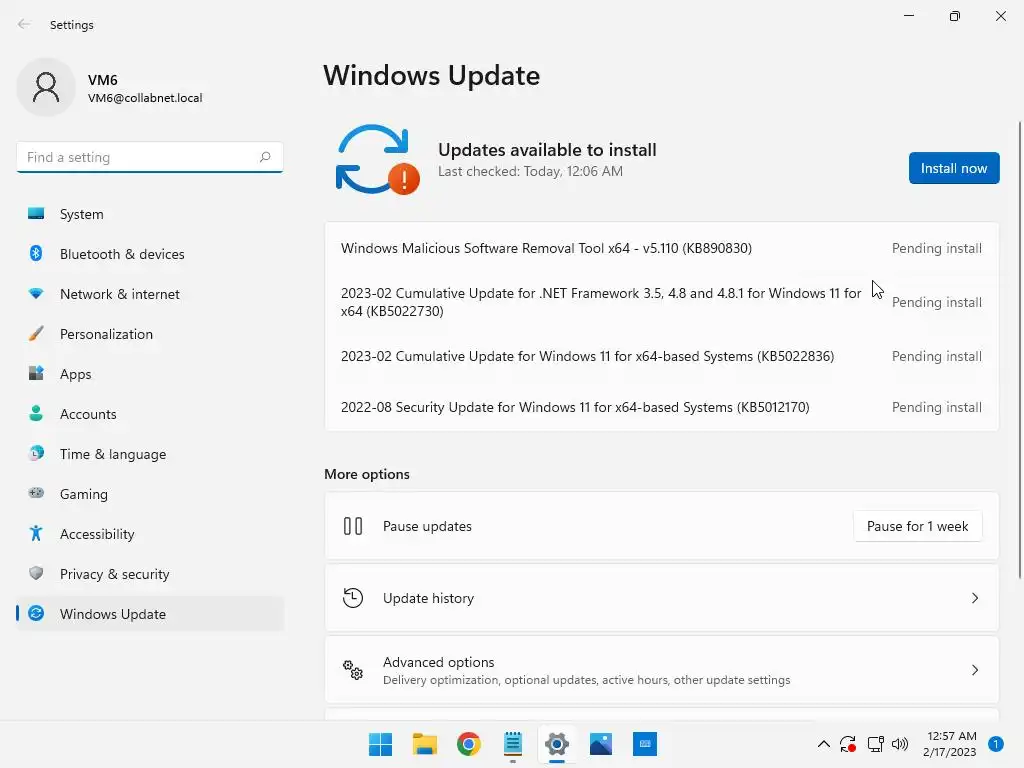Screen dimensions: 1024x768
Task: Click Pause for 1 week button
Action: point(917,526)
